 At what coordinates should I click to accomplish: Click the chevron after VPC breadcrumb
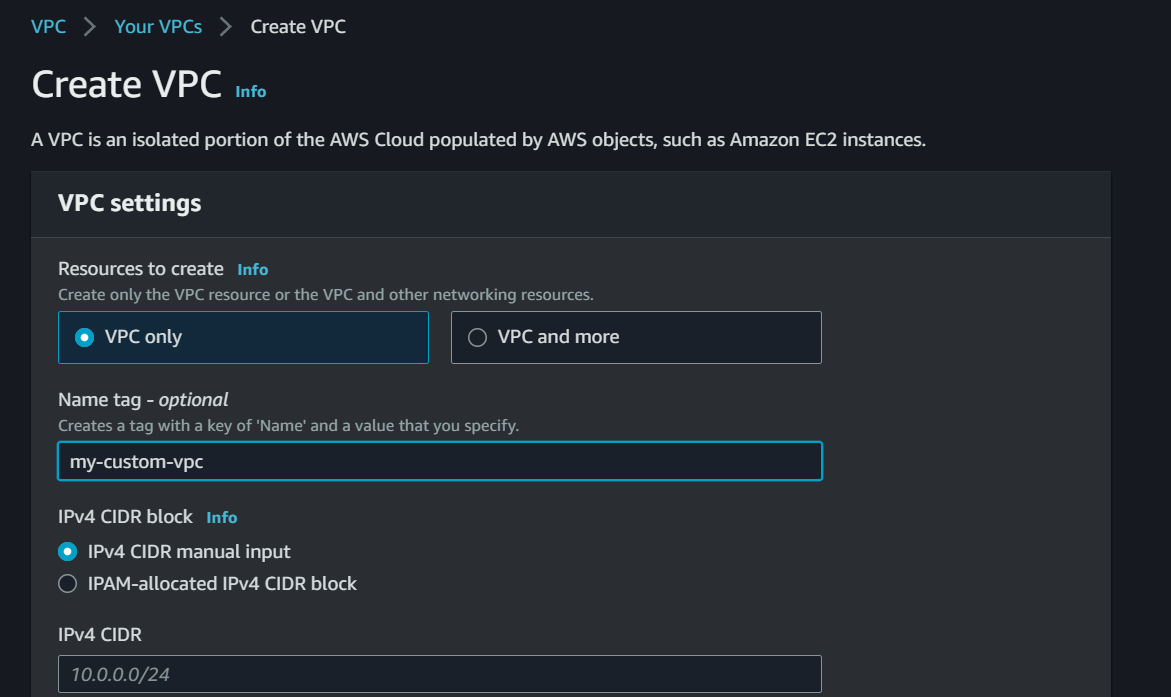coord(90,27)
